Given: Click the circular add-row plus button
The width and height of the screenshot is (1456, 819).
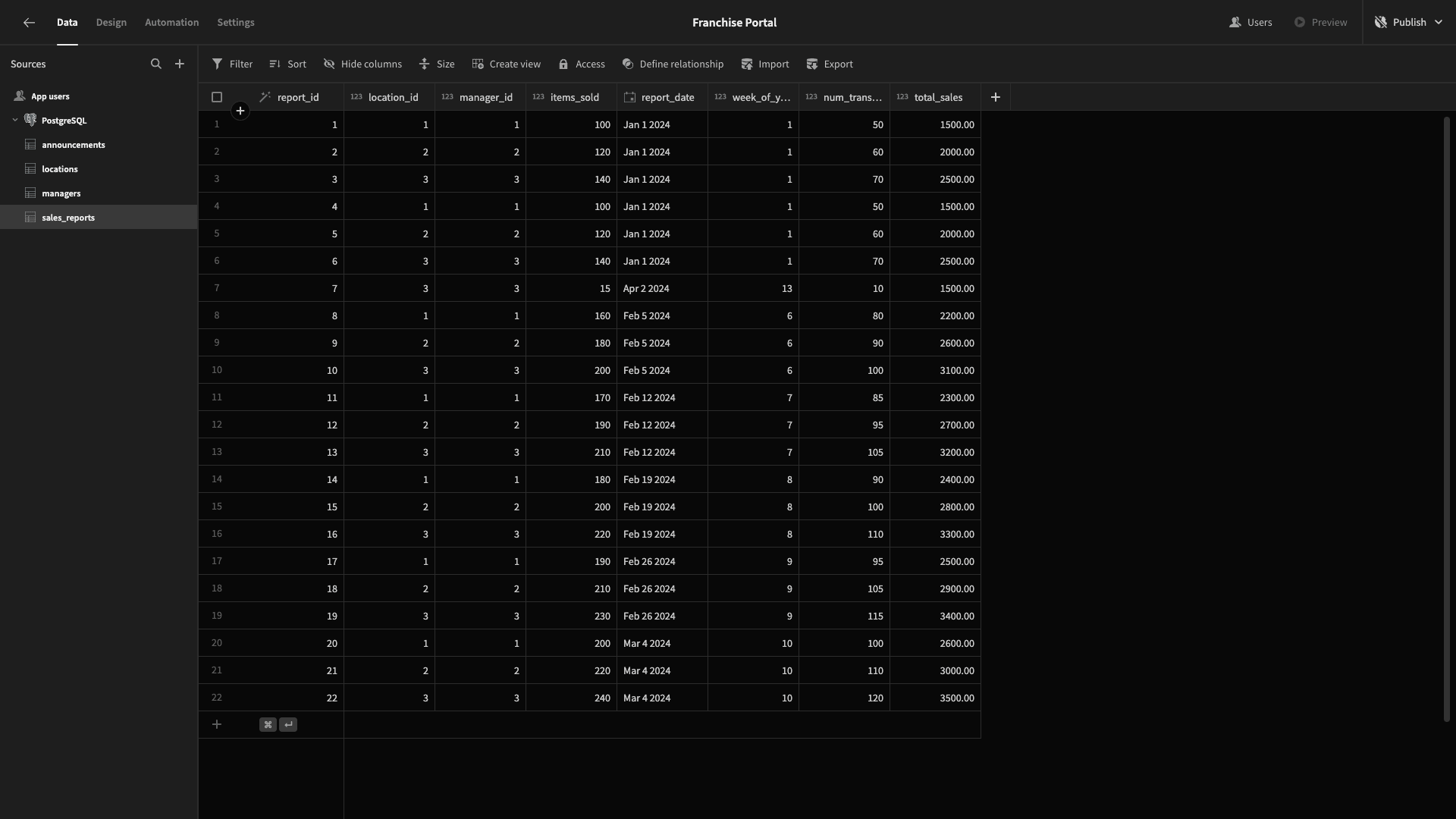Looking at the screenshot, I should click(x=240, y=111).
